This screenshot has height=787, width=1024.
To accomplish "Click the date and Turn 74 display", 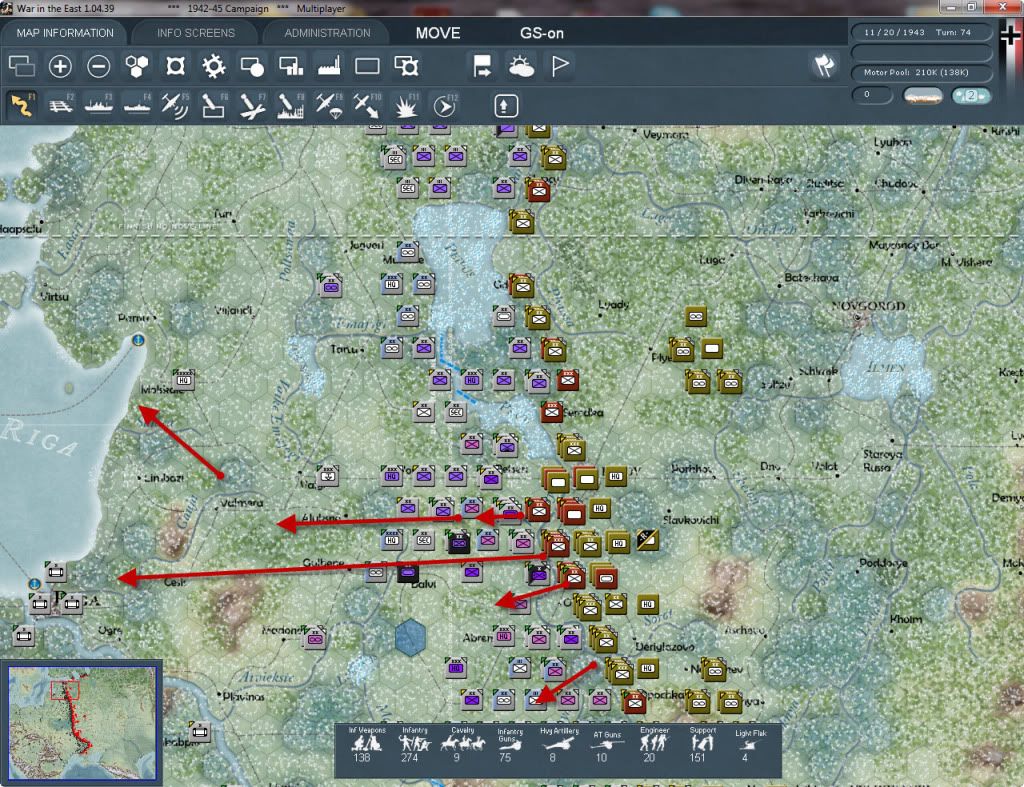I will click(921, 32).
